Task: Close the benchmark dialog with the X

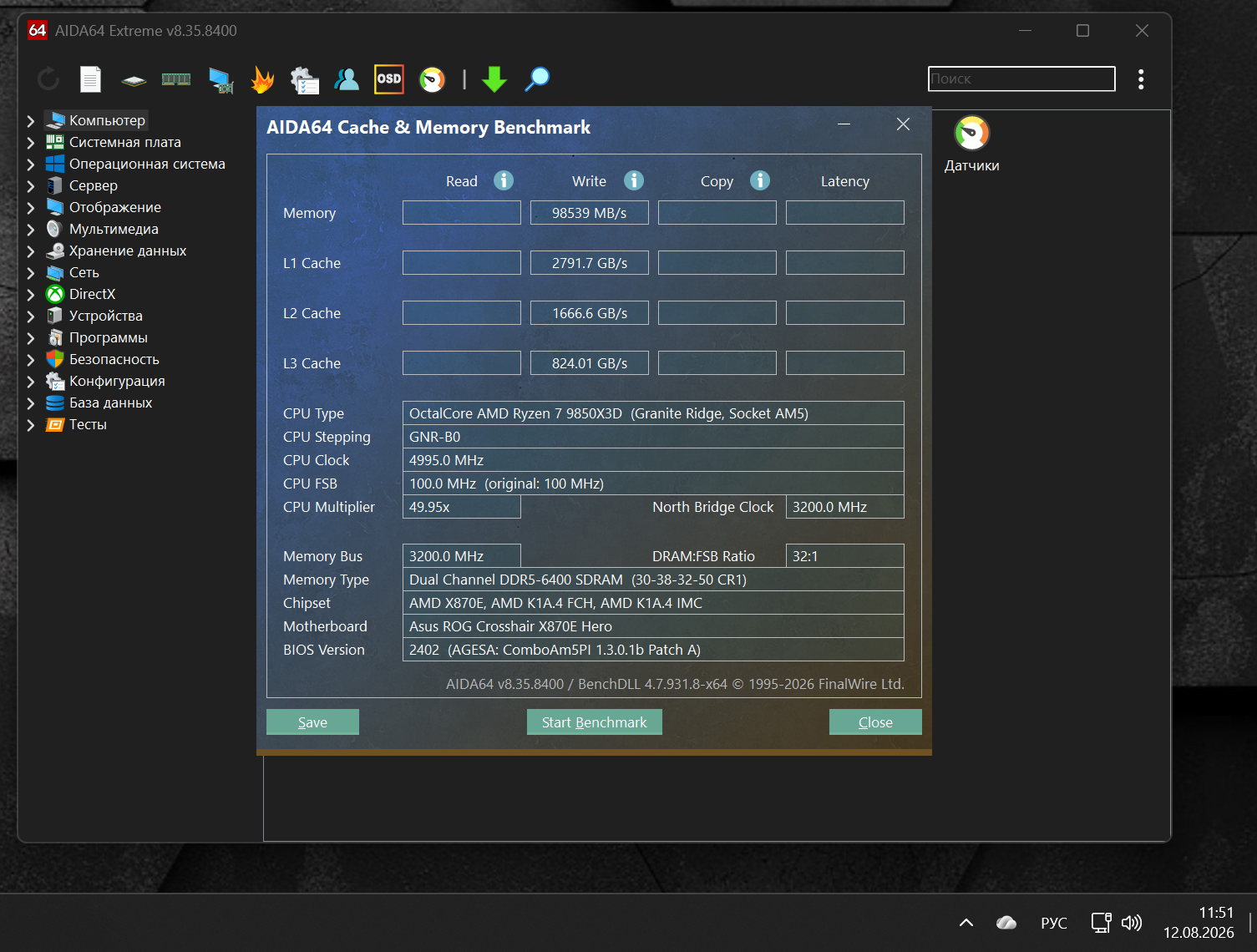Action: click(903, 124)
